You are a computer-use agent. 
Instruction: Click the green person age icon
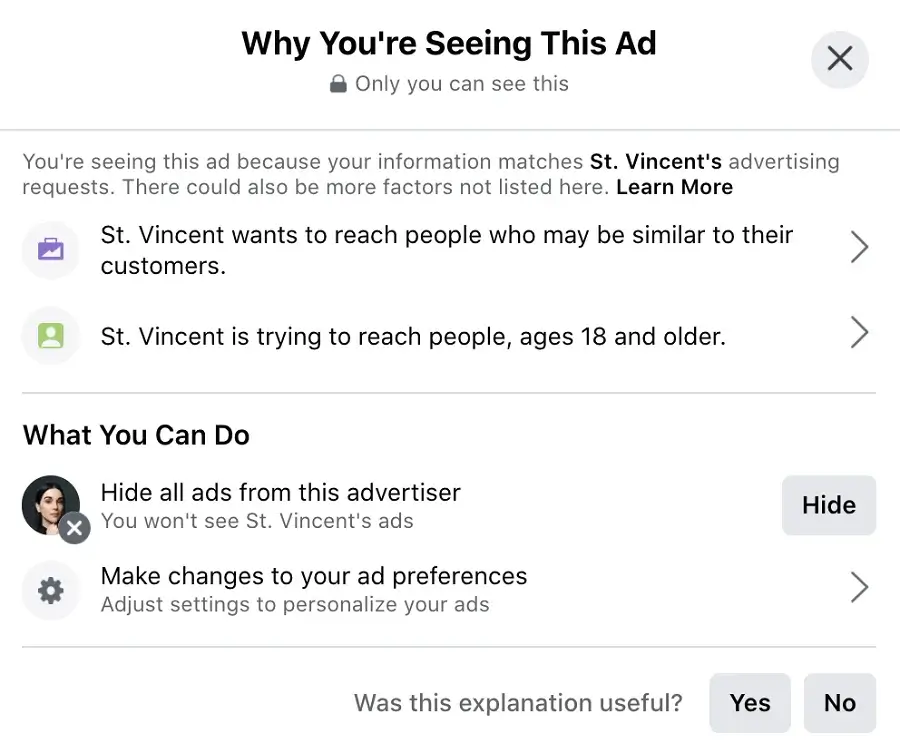coord(50,335)
